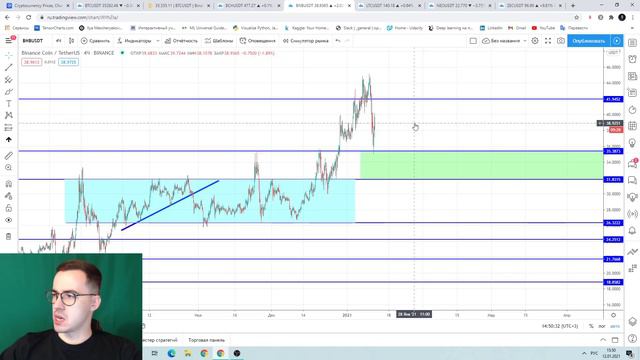
Task: Open the Отчётность financials button
Action: tap(181, 41)
